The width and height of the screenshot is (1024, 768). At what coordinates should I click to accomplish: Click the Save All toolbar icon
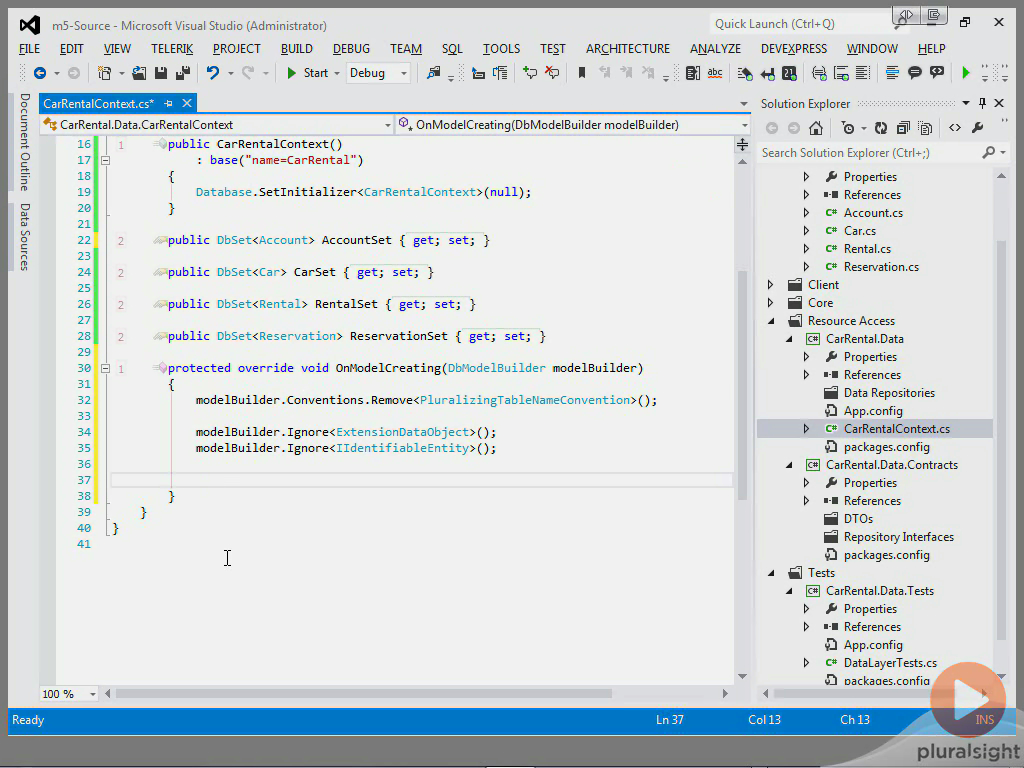(183, 73)
